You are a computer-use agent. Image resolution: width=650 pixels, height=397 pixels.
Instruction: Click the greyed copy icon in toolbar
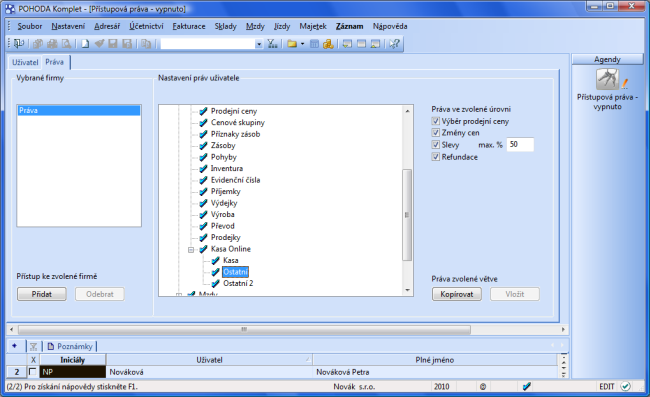click(38, 44)
